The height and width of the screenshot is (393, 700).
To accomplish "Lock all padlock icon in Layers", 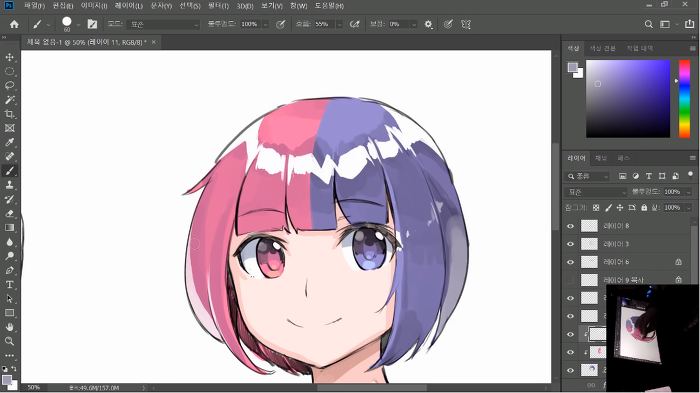I will click(644, 208).
